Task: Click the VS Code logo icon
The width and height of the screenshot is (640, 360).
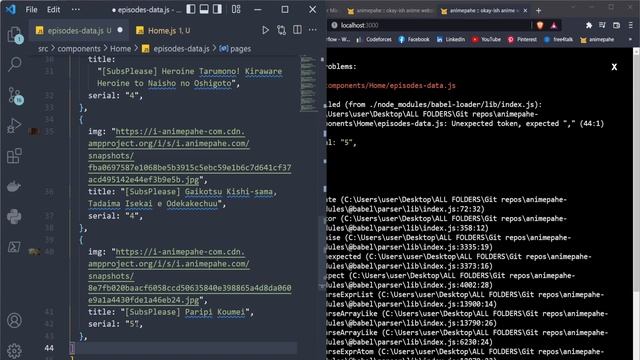Action: 11,9
